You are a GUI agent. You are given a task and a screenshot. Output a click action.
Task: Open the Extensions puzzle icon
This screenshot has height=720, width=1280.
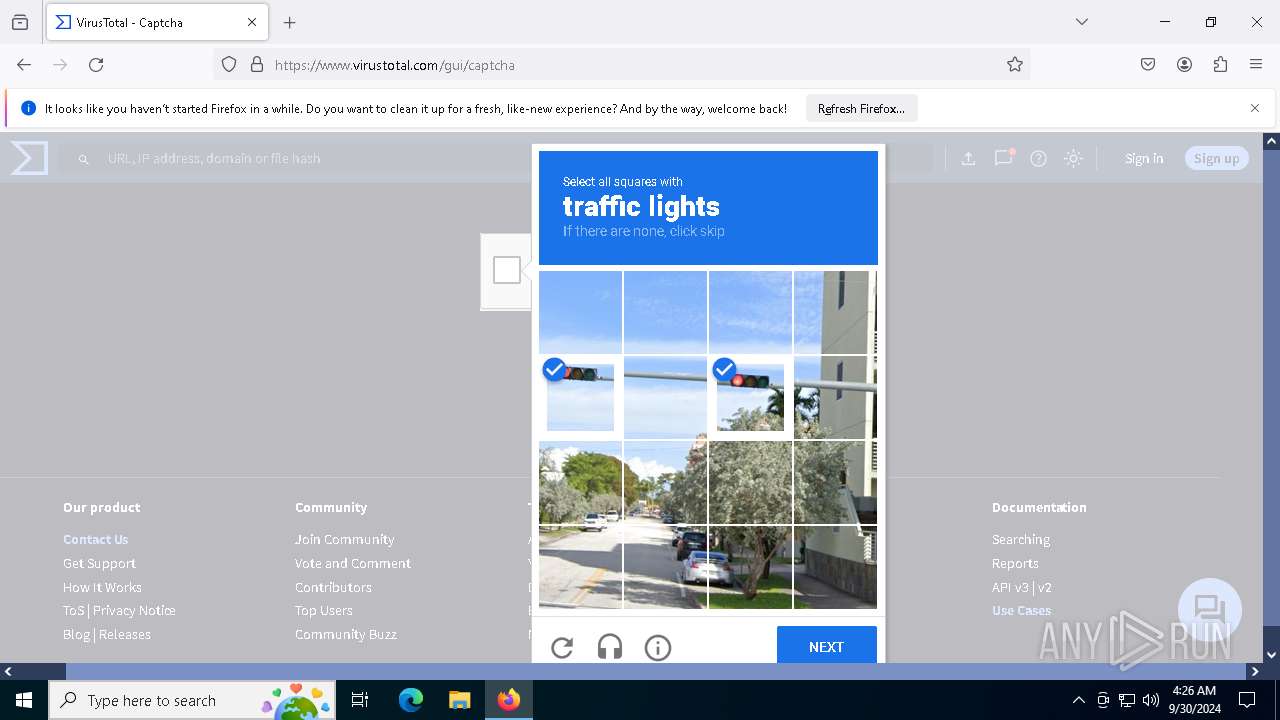(1220, 64)
